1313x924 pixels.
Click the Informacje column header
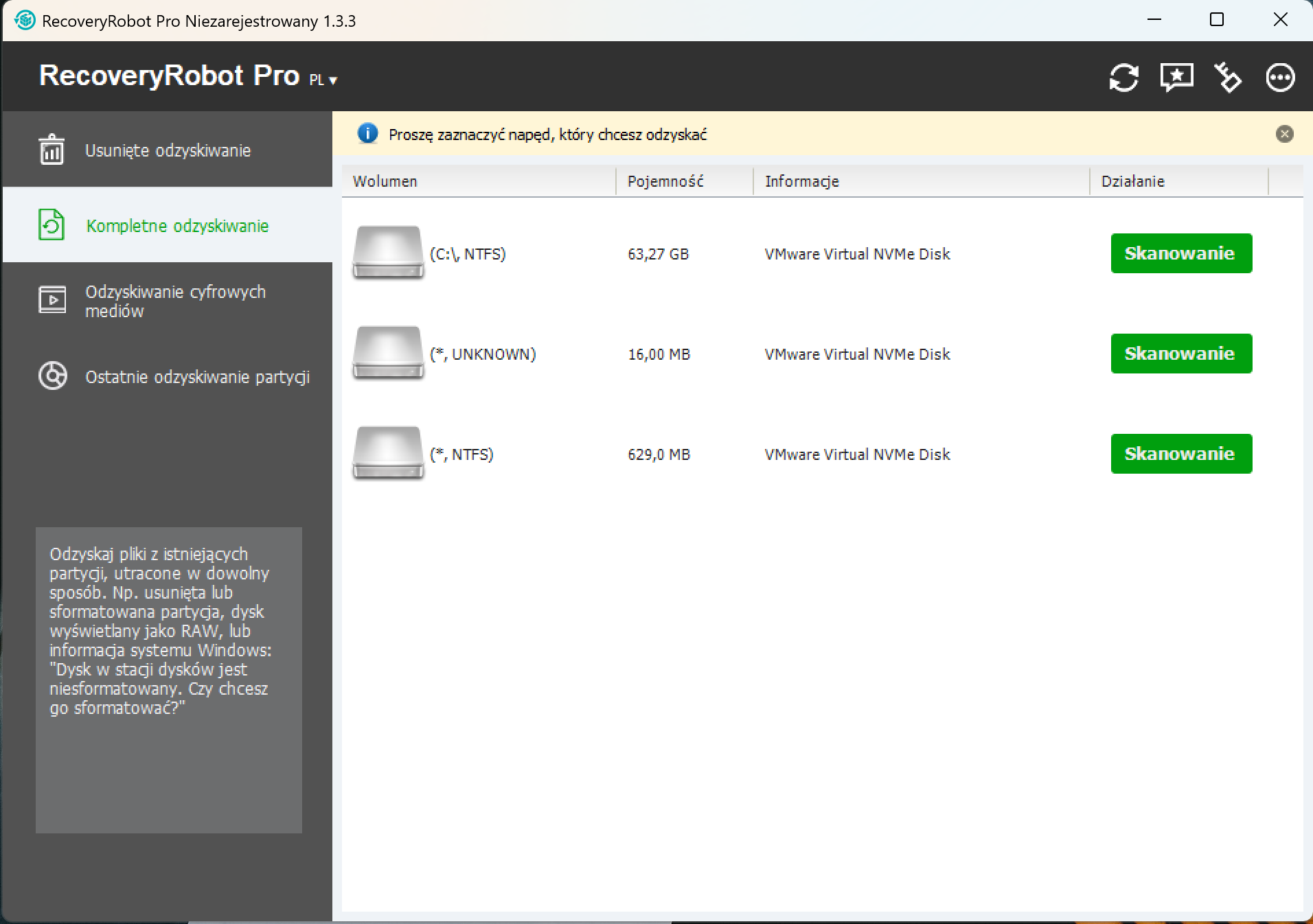click(x=922, y=181)
